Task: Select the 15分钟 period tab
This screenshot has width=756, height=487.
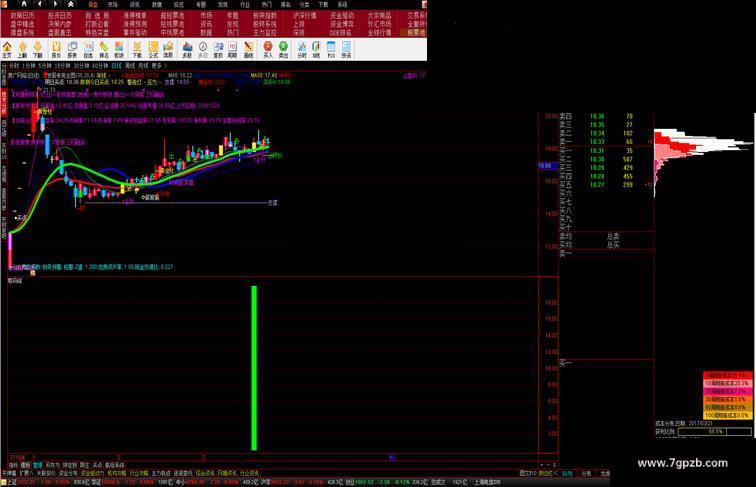Action: 62,66
